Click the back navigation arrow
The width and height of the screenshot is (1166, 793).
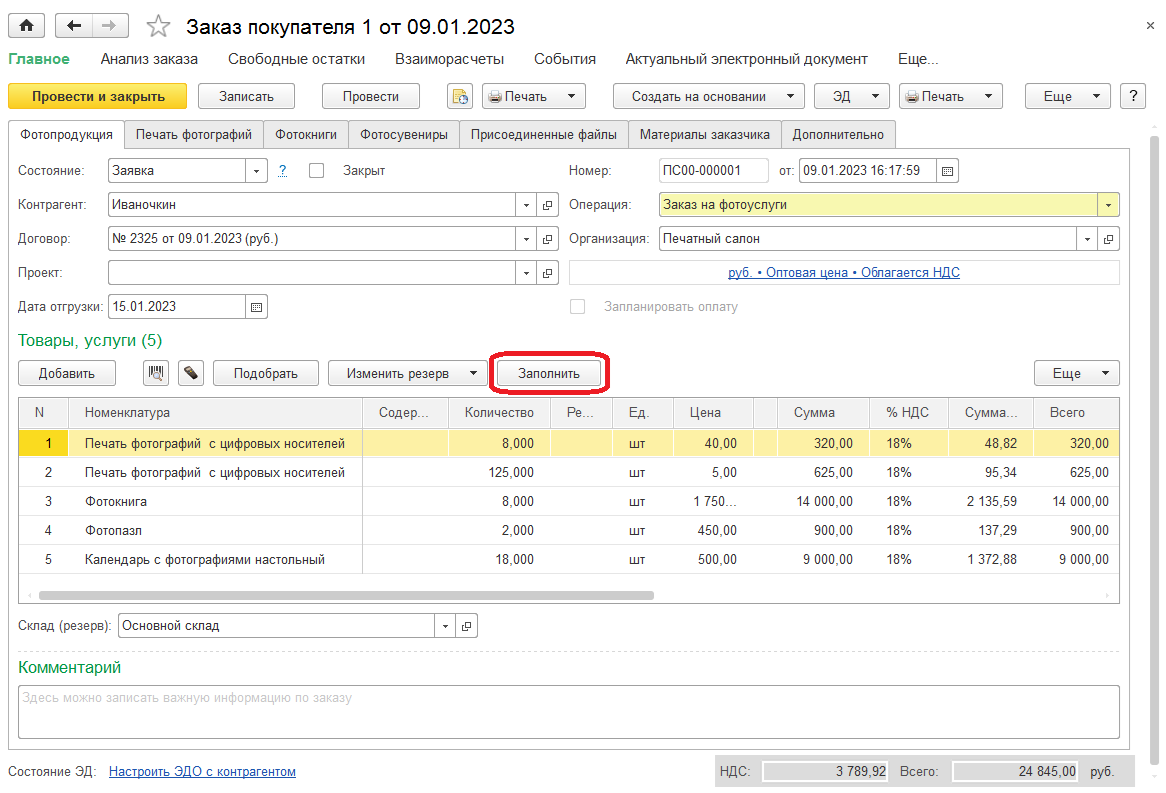pos(74,26)
